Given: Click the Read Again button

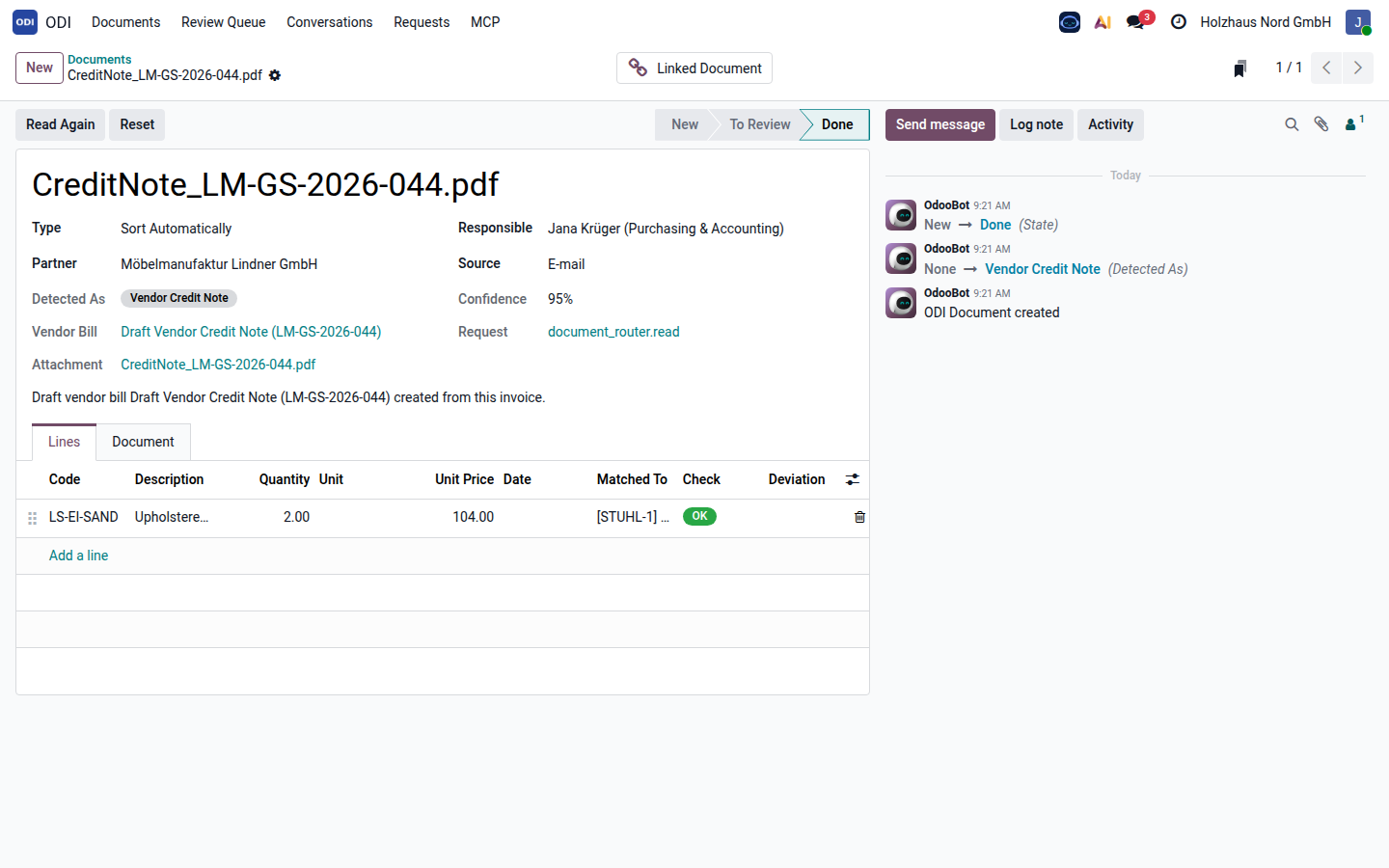Looking at the screenshot, I should click(61, 124).
